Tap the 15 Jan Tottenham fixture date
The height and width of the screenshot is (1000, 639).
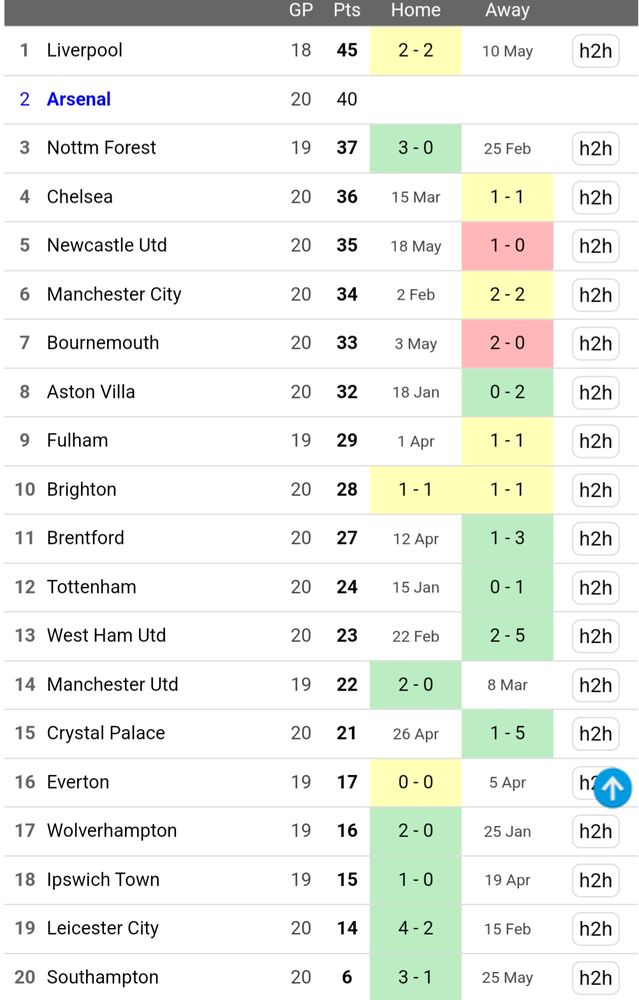click(x=416, y=587)
